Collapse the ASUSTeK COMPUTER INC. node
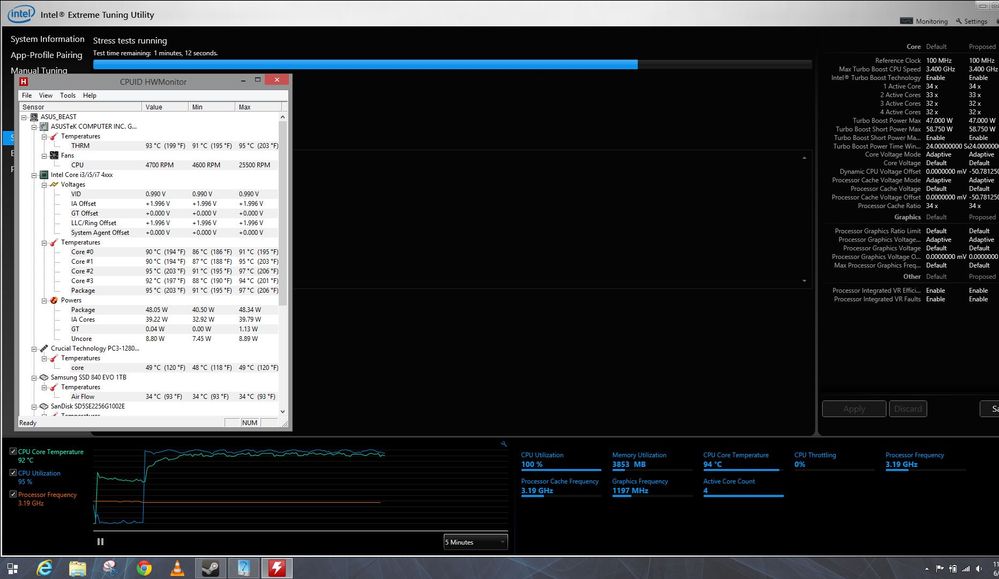This screenshot has height=579, width=999. [34, 127]
